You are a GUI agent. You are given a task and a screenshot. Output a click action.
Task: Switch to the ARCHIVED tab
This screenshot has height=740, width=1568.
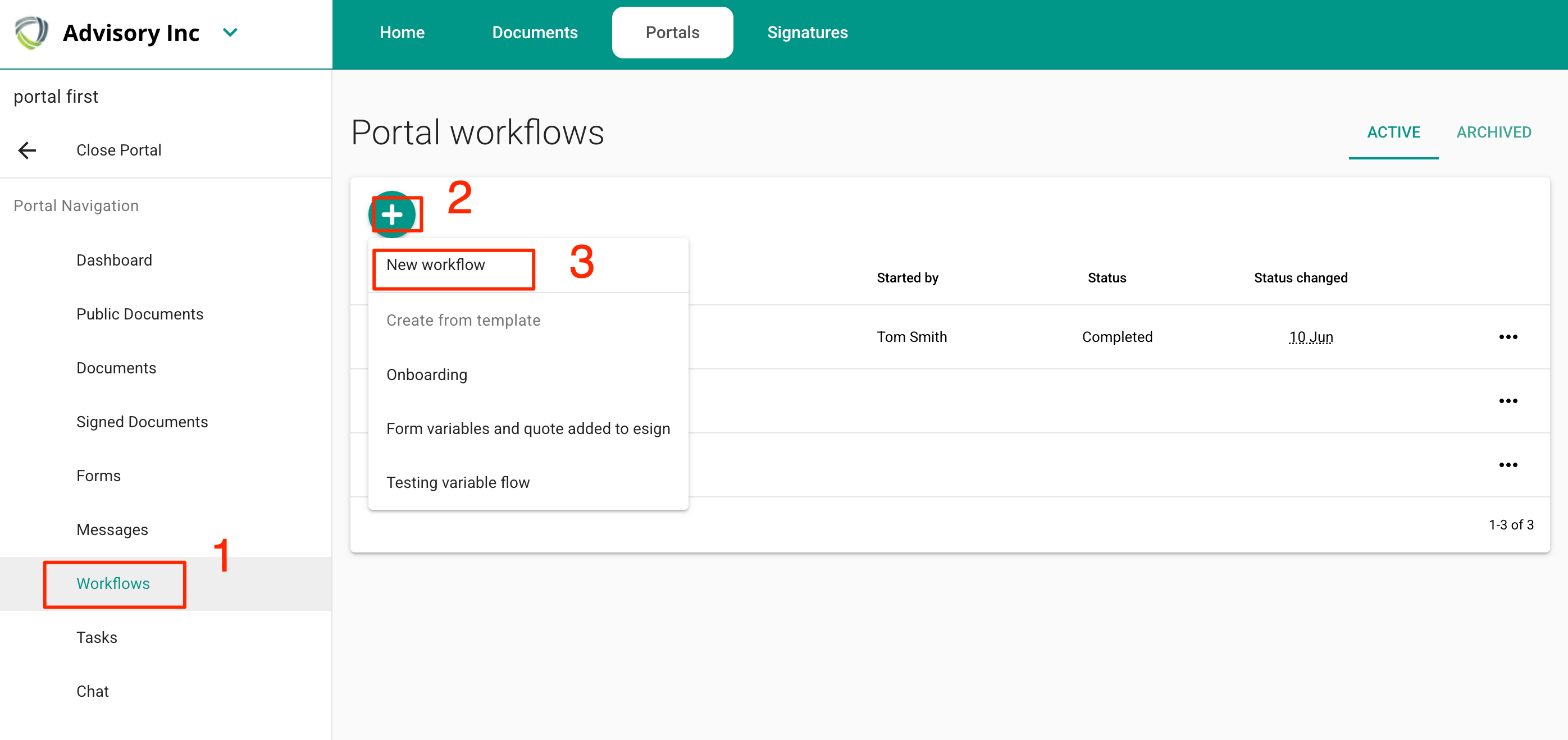click(x=1493, y=132)
